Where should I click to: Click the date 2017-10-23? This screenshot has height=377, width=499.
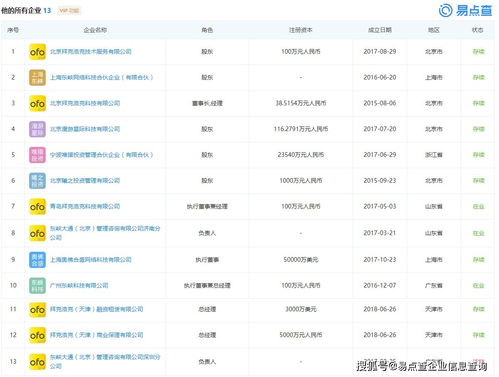click(380, 260)
